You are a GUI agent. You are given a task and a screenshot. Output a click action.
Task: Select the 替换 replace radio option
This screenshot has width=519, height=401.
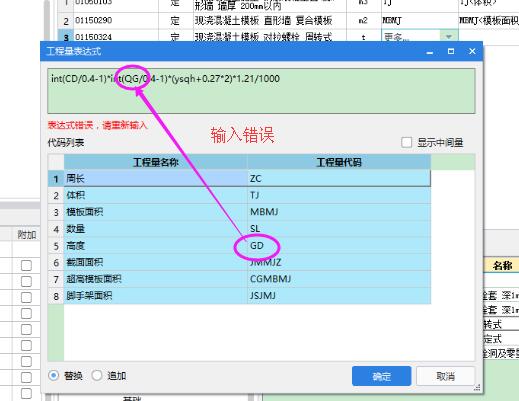click(54, 376)
